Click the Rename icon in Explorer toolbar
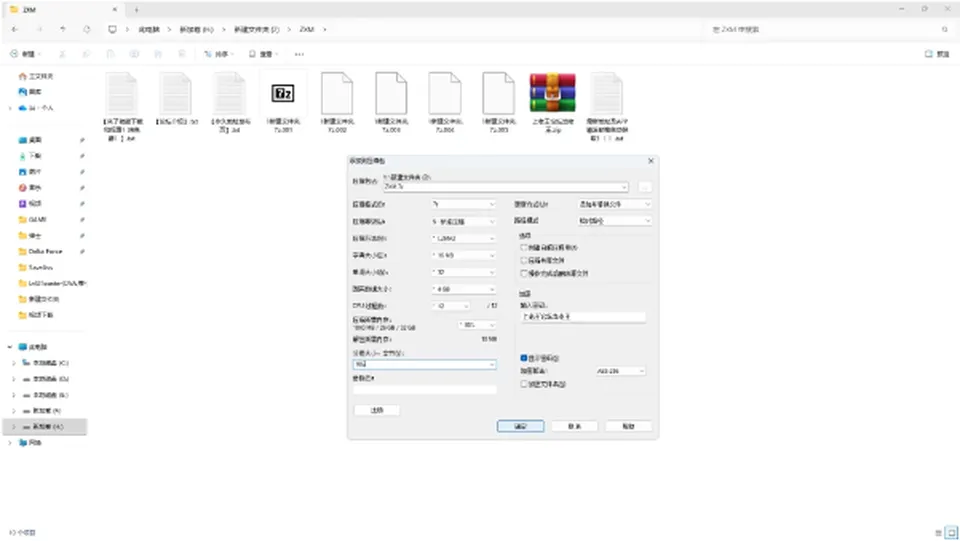The image size is (960, 541). 134,54
